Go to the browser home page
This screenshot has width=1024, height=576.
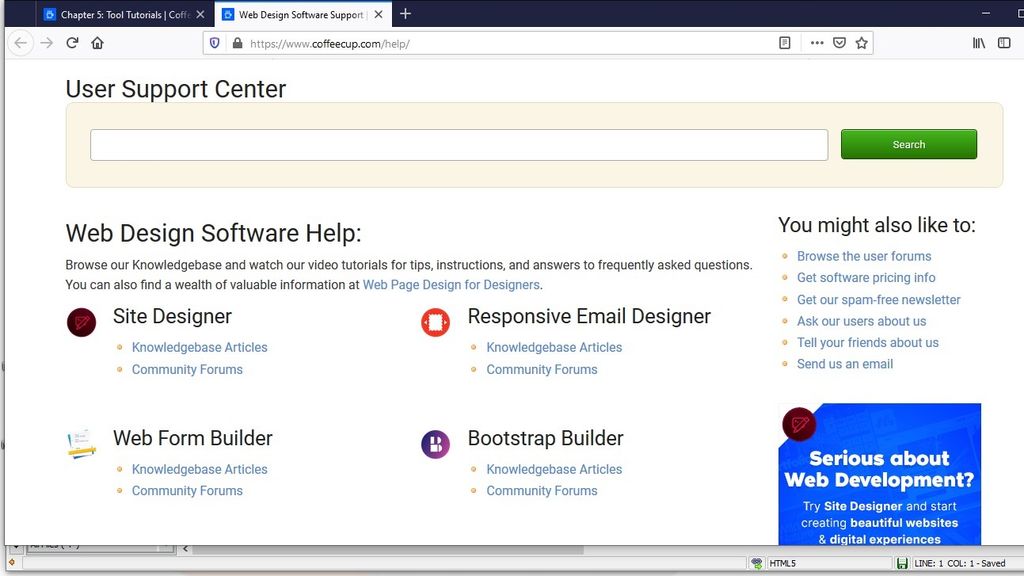(97, 43)
